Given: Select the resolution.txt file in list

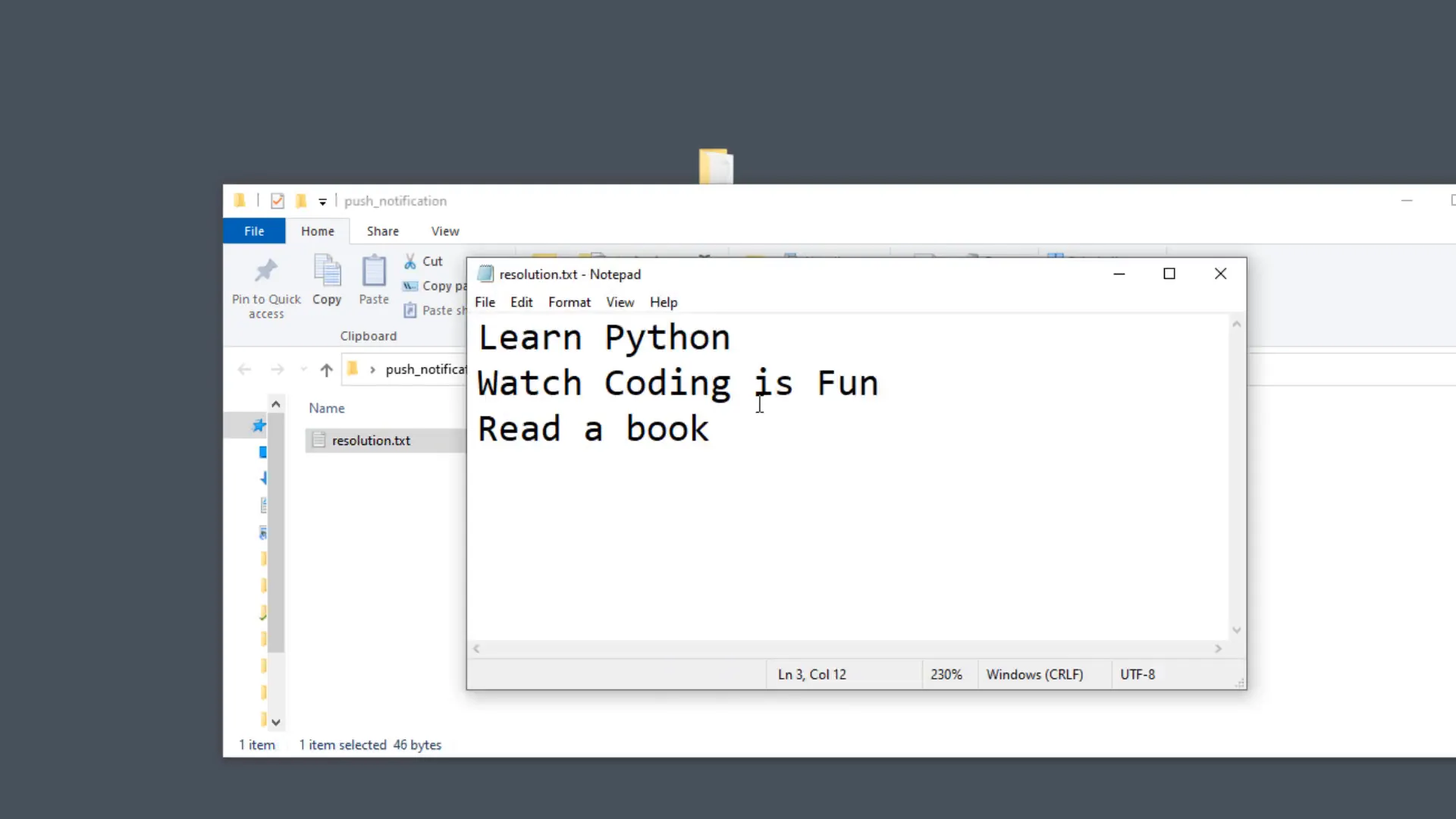Looking at the screenshot, I should (x=371, y=441).
